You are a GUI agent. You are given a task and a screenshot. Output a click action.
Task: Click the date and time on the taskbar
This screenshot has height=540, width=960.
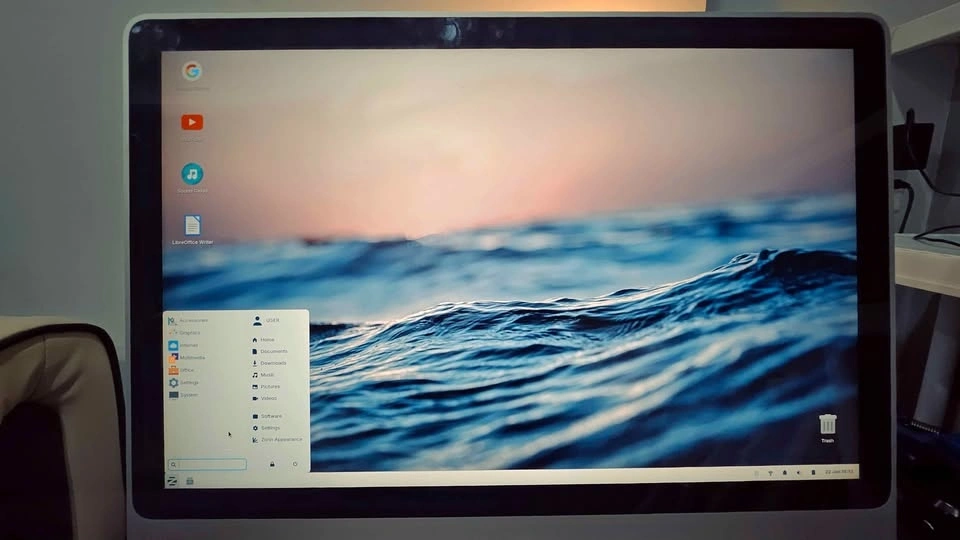tap(838, 472)
